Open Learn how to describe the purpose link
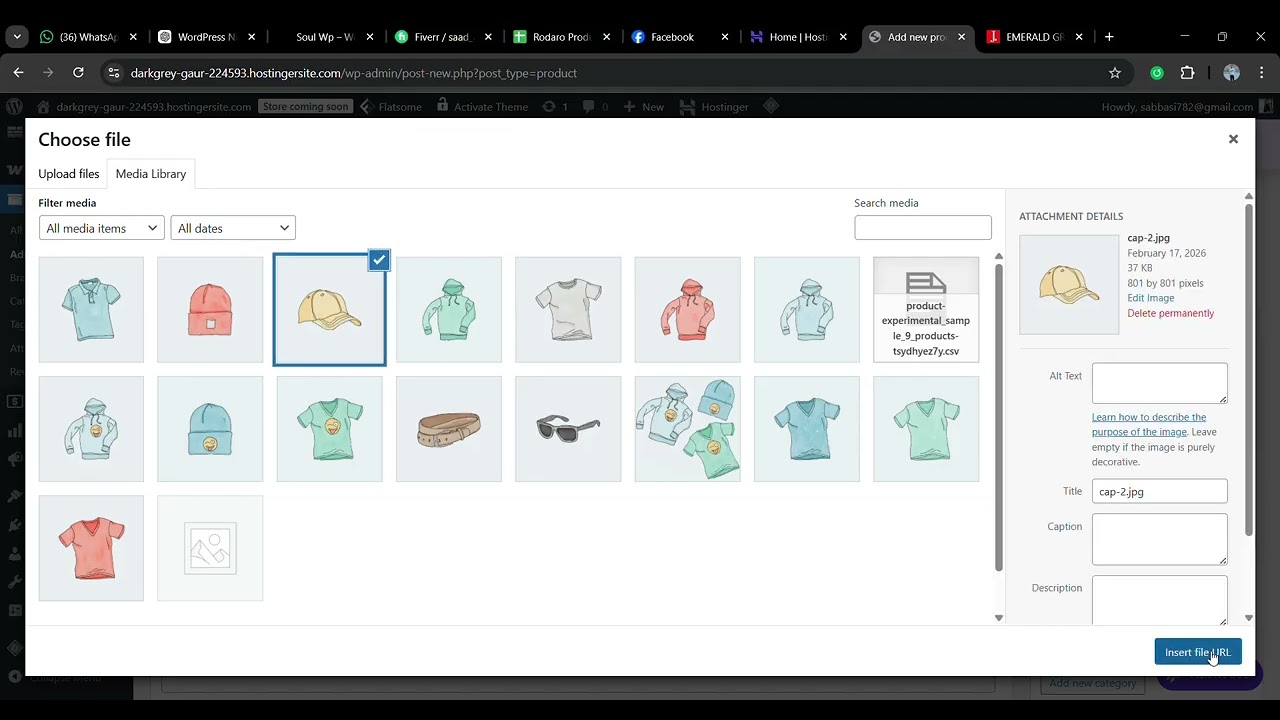The height and width of the screenshot is (720, 1280). click(x=1149, y=424)
